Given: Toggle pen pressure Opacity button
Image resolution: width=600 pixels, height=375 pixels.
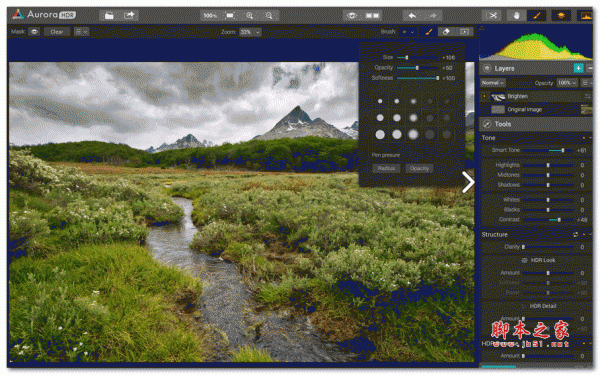Looking at the screenshot, I should 419,168.
